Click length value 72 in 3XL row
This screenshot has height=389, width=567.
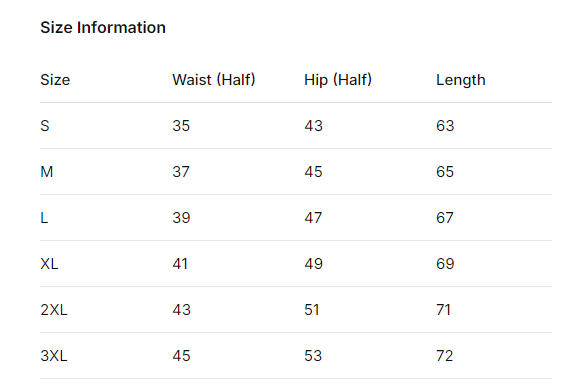click(445, 356)
